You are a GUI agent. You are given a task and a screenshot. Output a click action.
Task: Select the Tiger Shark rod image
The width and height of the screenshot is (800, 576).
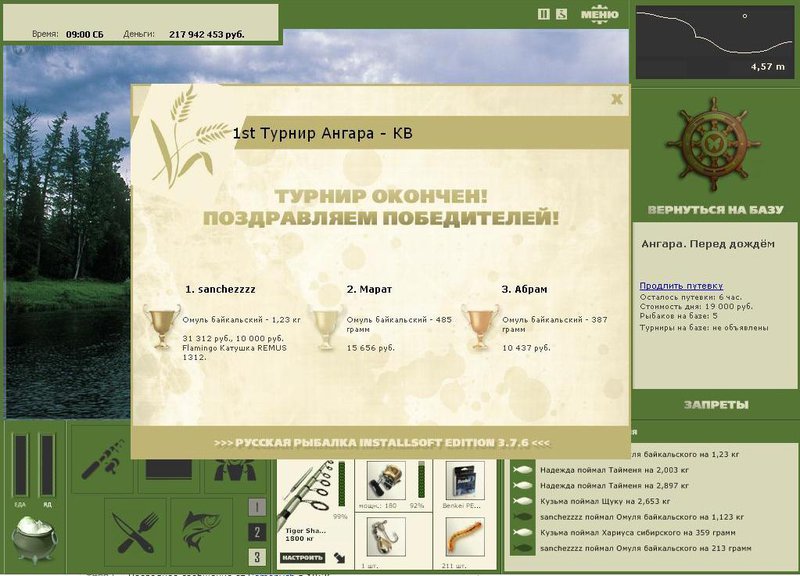306,493
